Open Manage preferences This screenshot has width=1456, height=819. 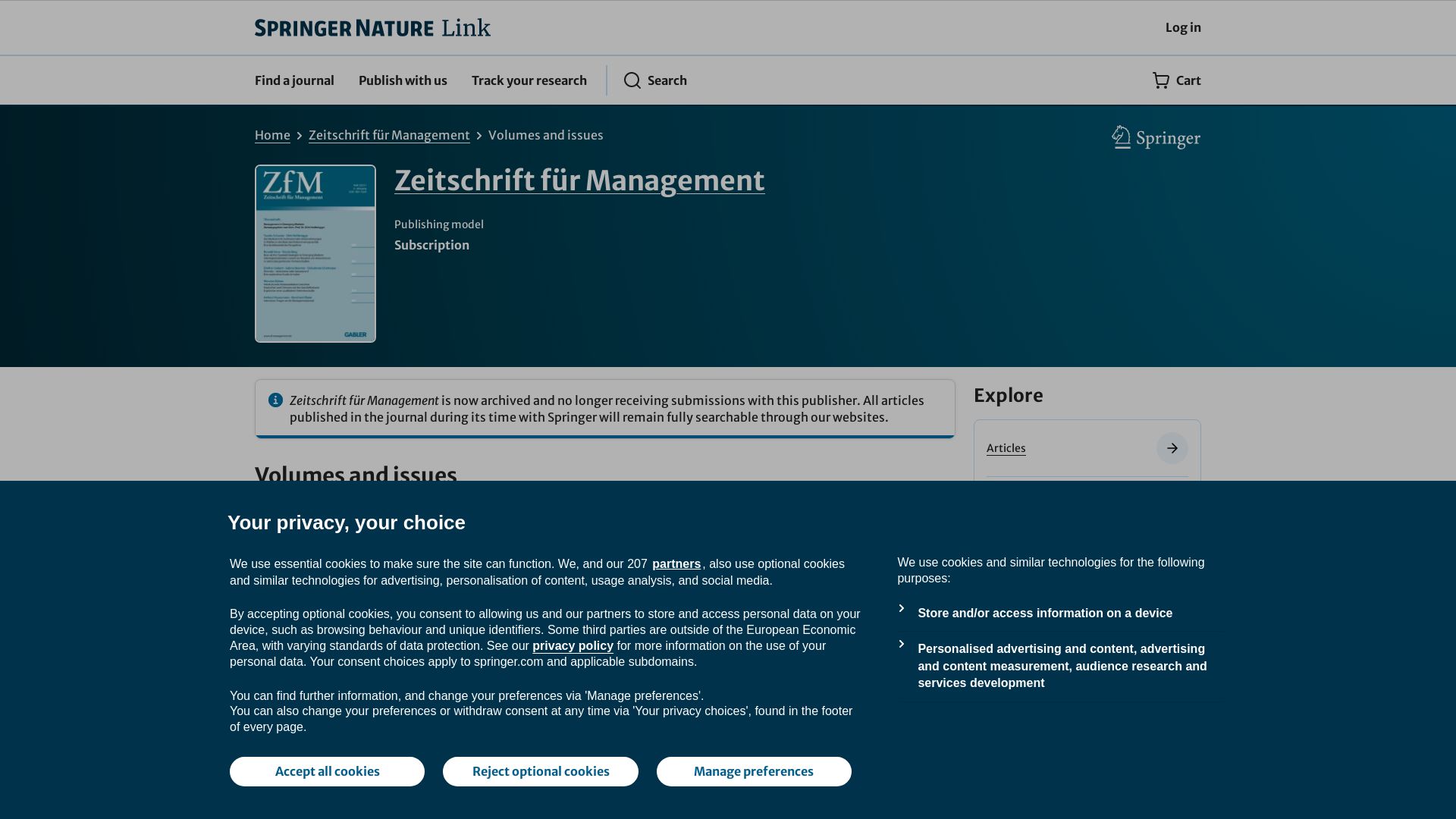754,771
